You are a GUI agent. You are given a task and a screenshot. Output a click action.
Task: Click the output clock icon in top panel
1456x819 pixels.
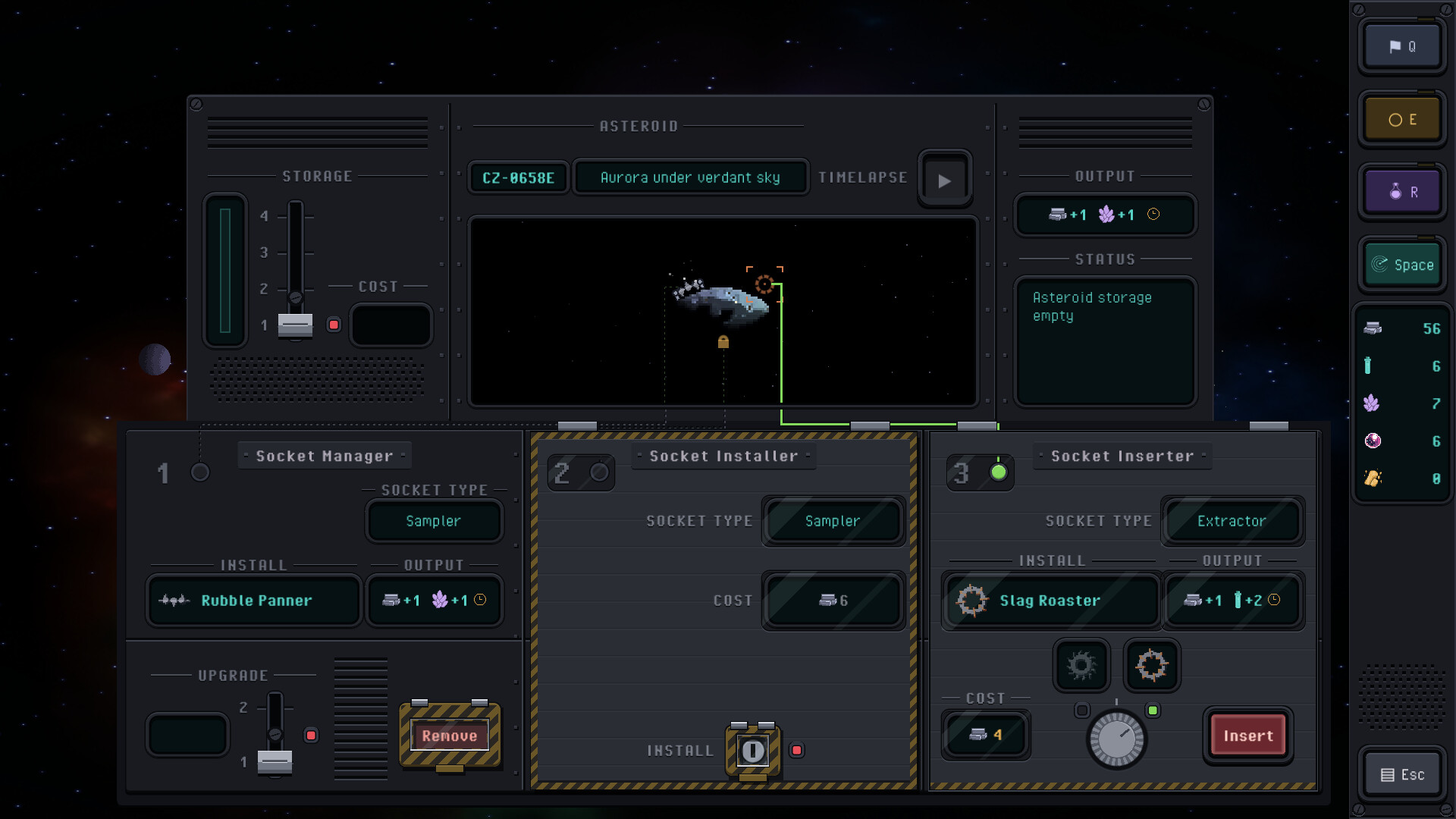tap(1153, 215)
